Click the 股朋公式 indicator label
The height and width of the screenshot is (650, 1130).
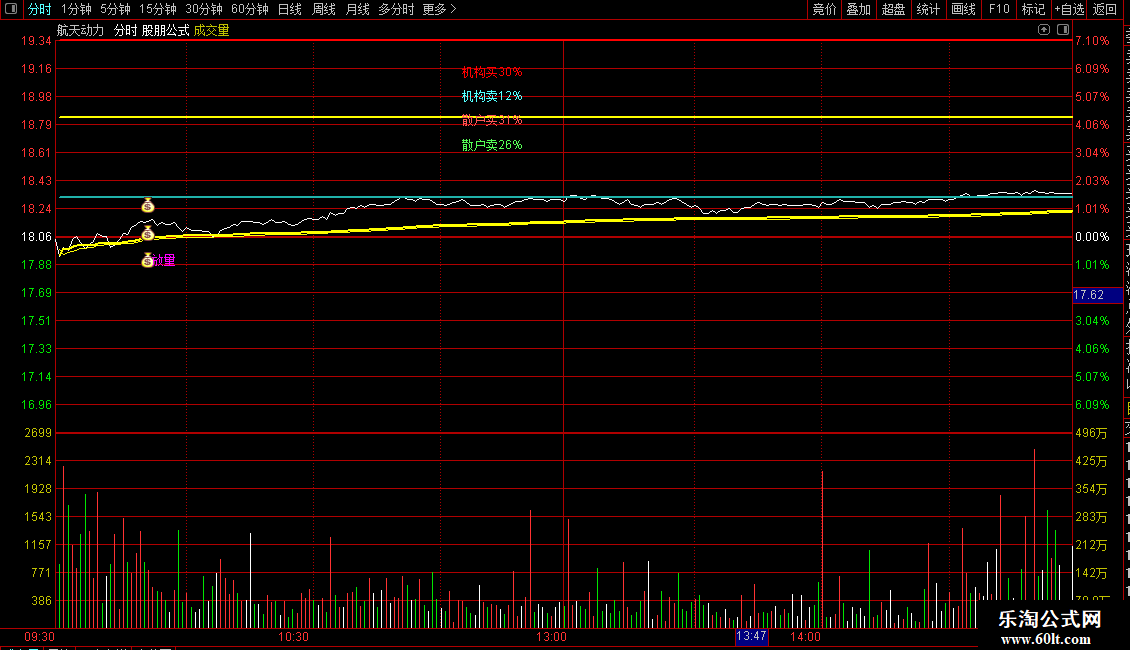166,30
